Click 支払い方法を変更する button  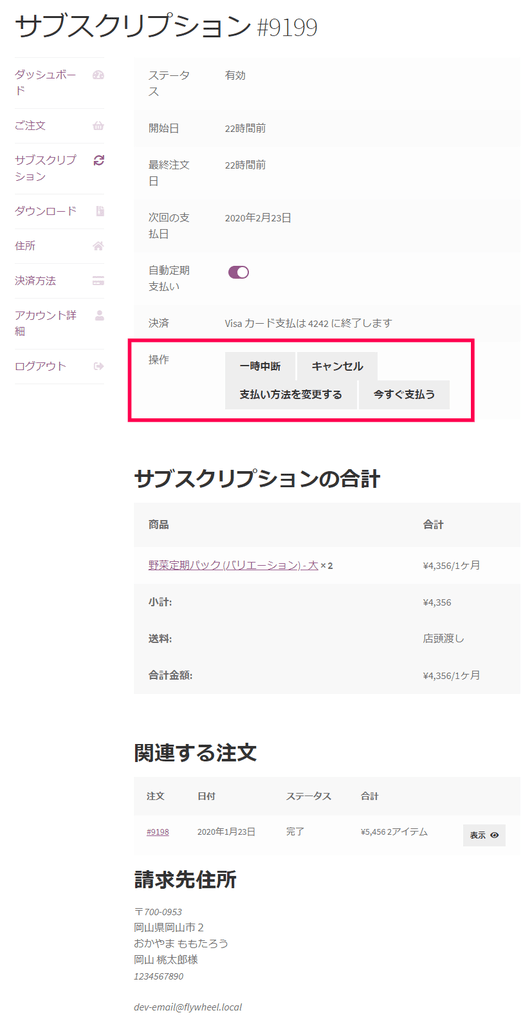coord(291,395)
